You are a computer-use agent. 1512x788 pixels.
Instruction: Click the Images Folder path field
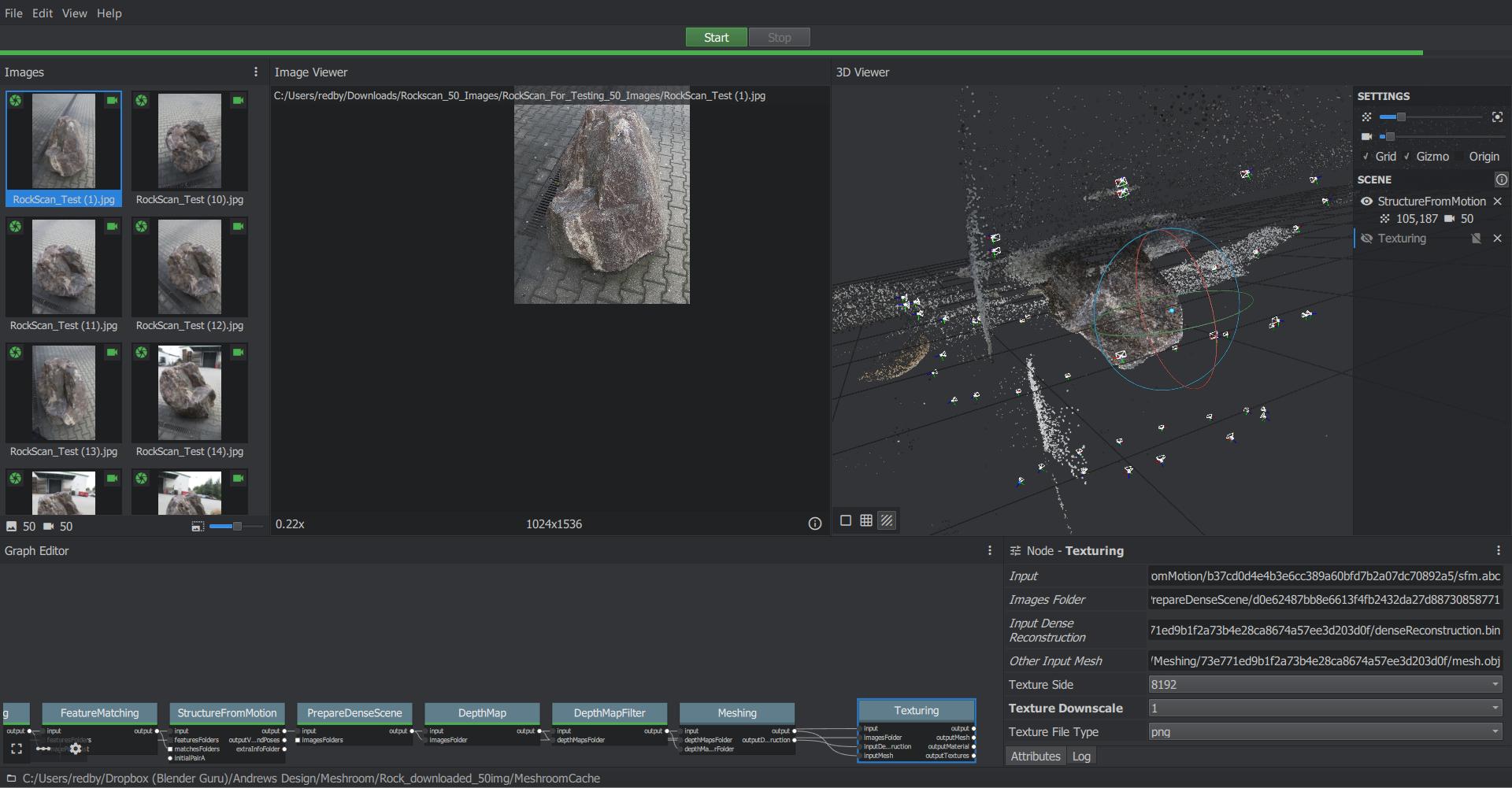click(1325, 600)
